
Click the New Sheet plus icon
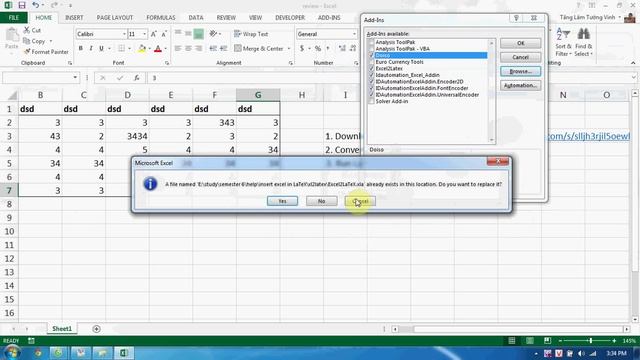96,329
